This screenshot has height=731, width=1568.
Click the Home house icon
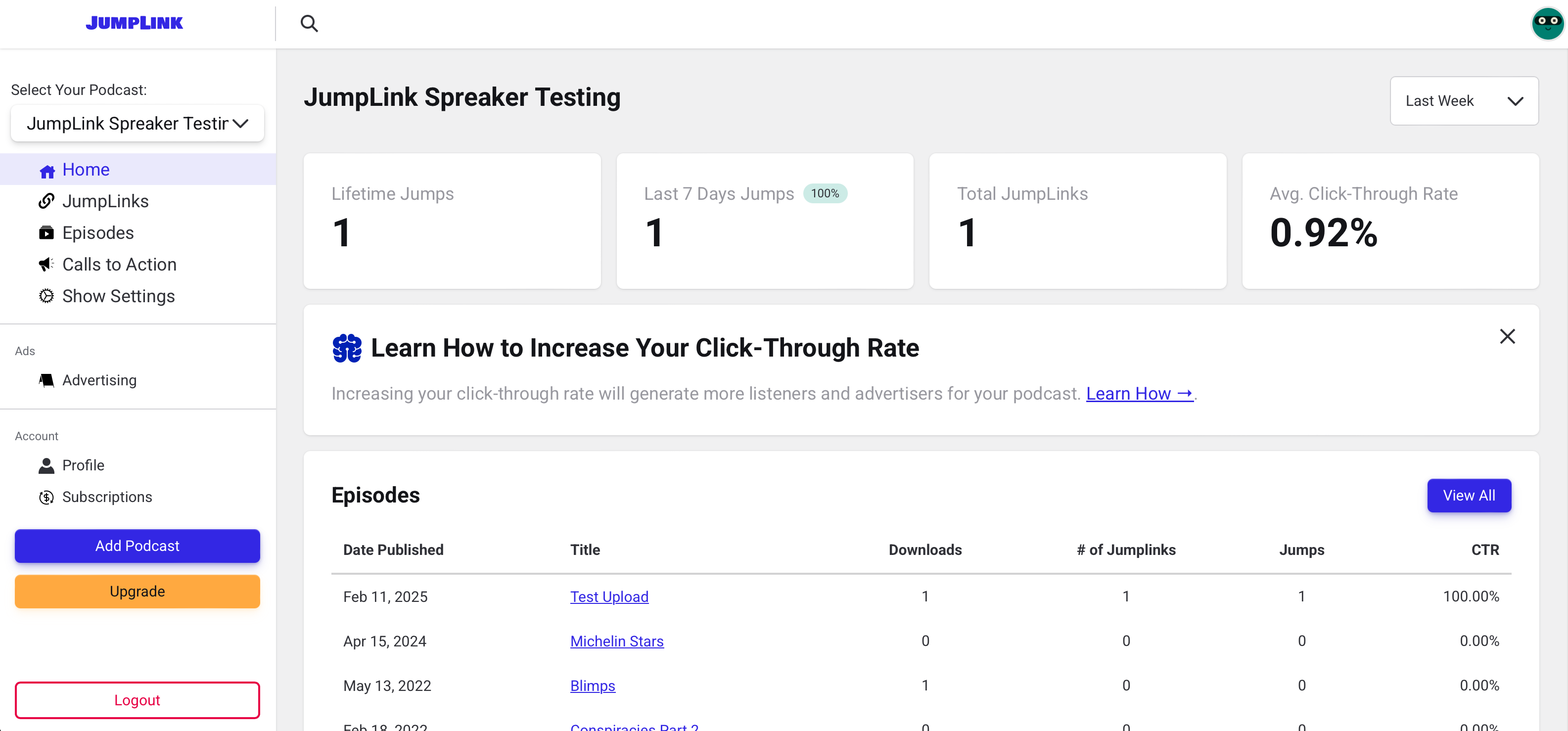tap(46, 170)
